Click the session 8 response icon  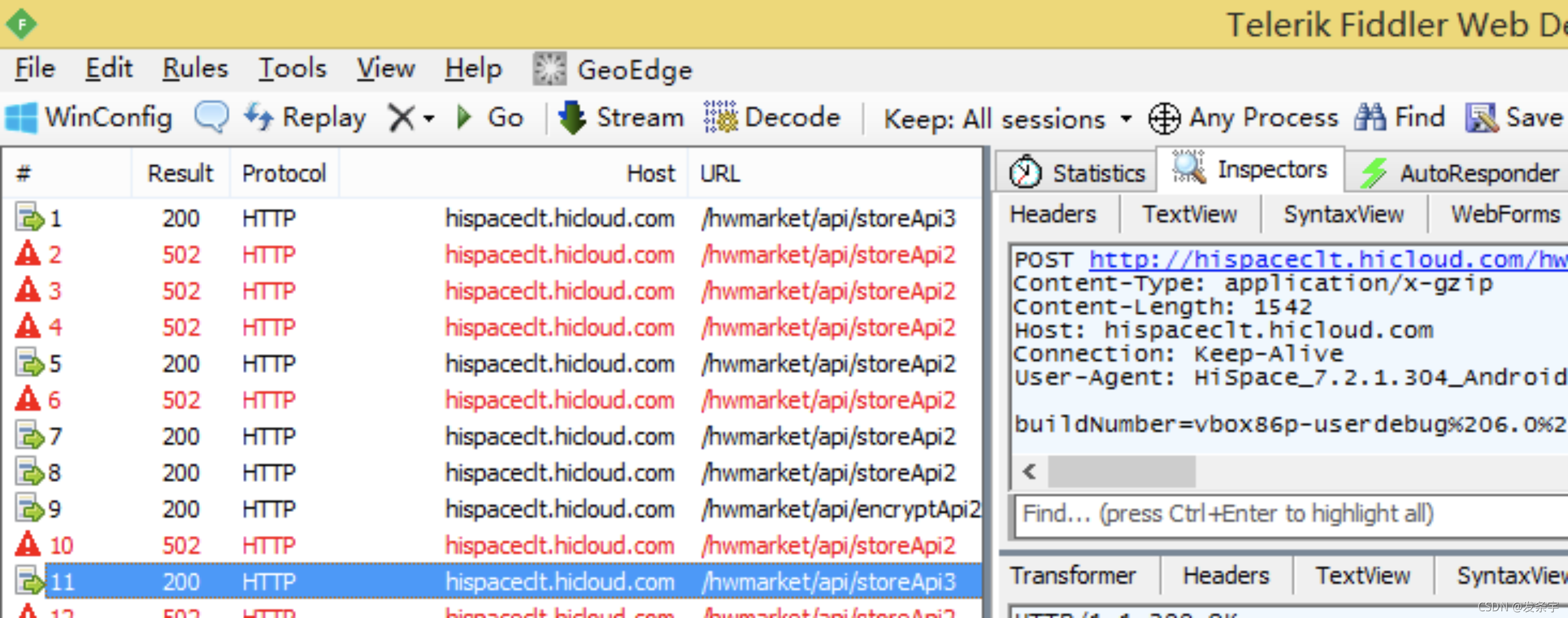[x=29, y=472]
